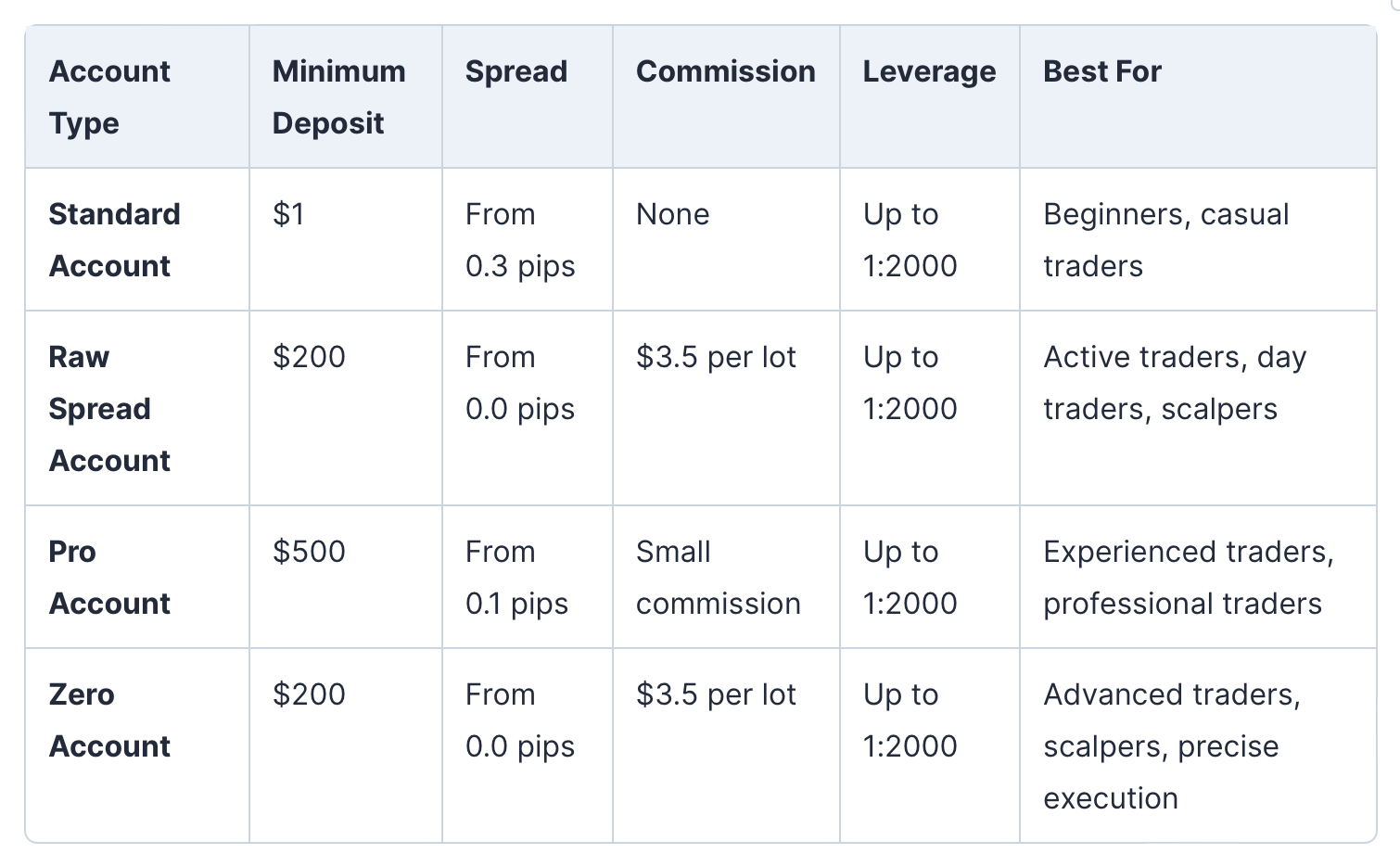
Task: Select the Commission column header
Action: point(725,71)
